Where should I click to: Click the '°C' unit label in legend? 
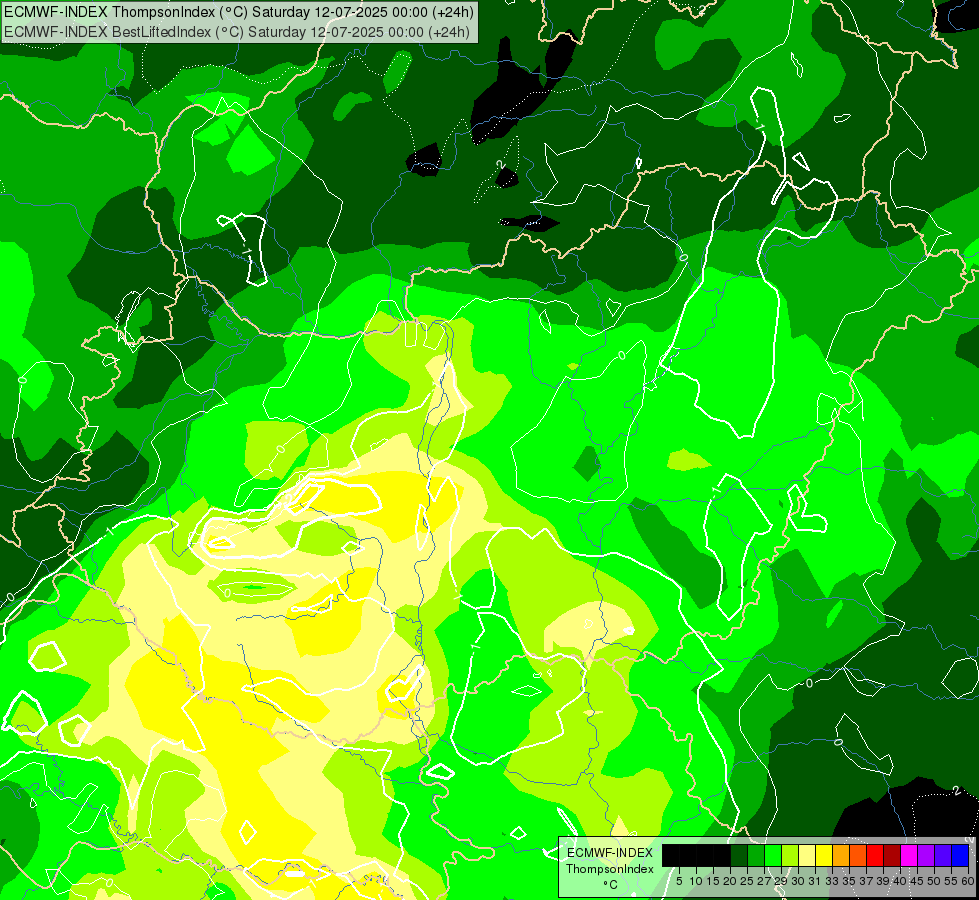coord(611,885)
